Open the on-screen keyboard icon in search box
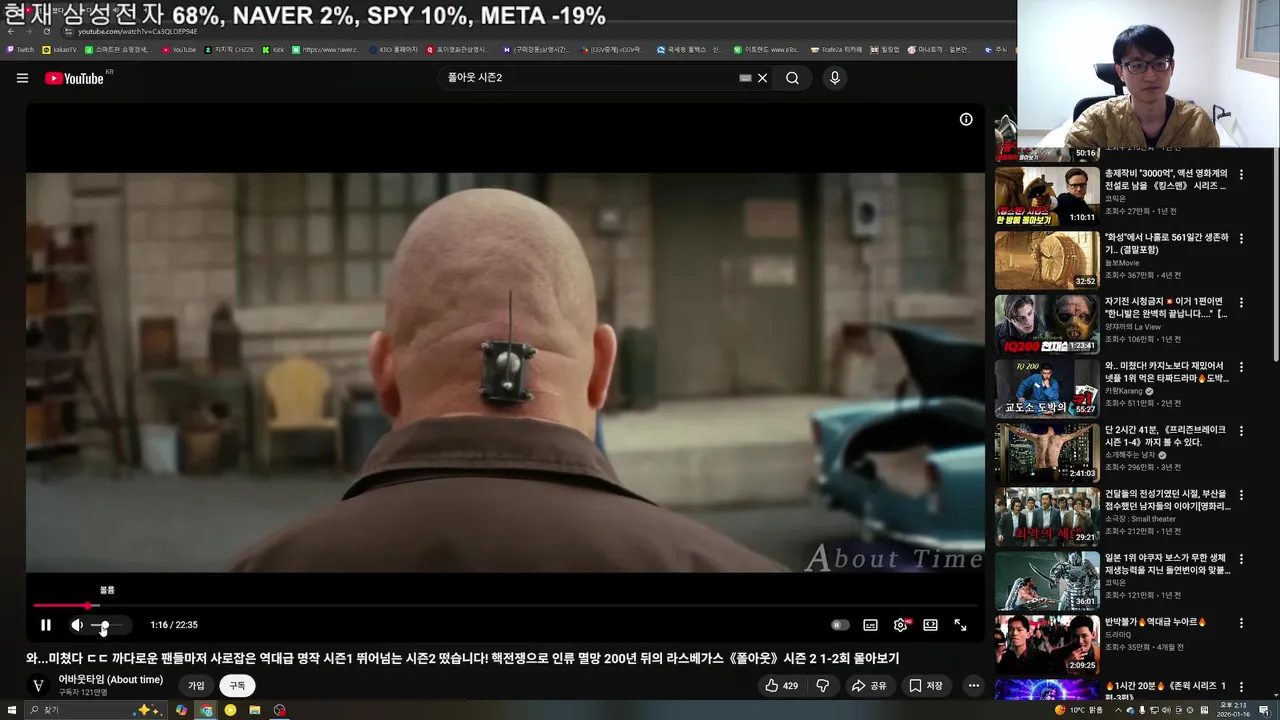 (745, 78)
